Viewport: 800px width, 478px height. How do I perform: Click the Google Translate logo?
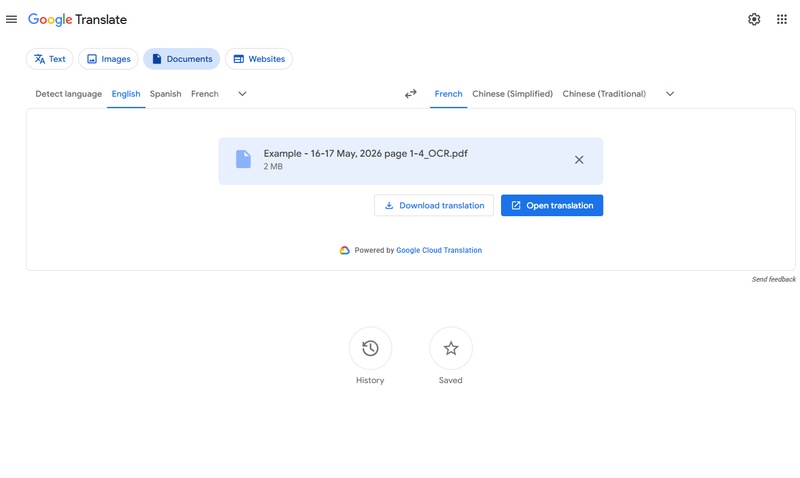coord(77,19)
